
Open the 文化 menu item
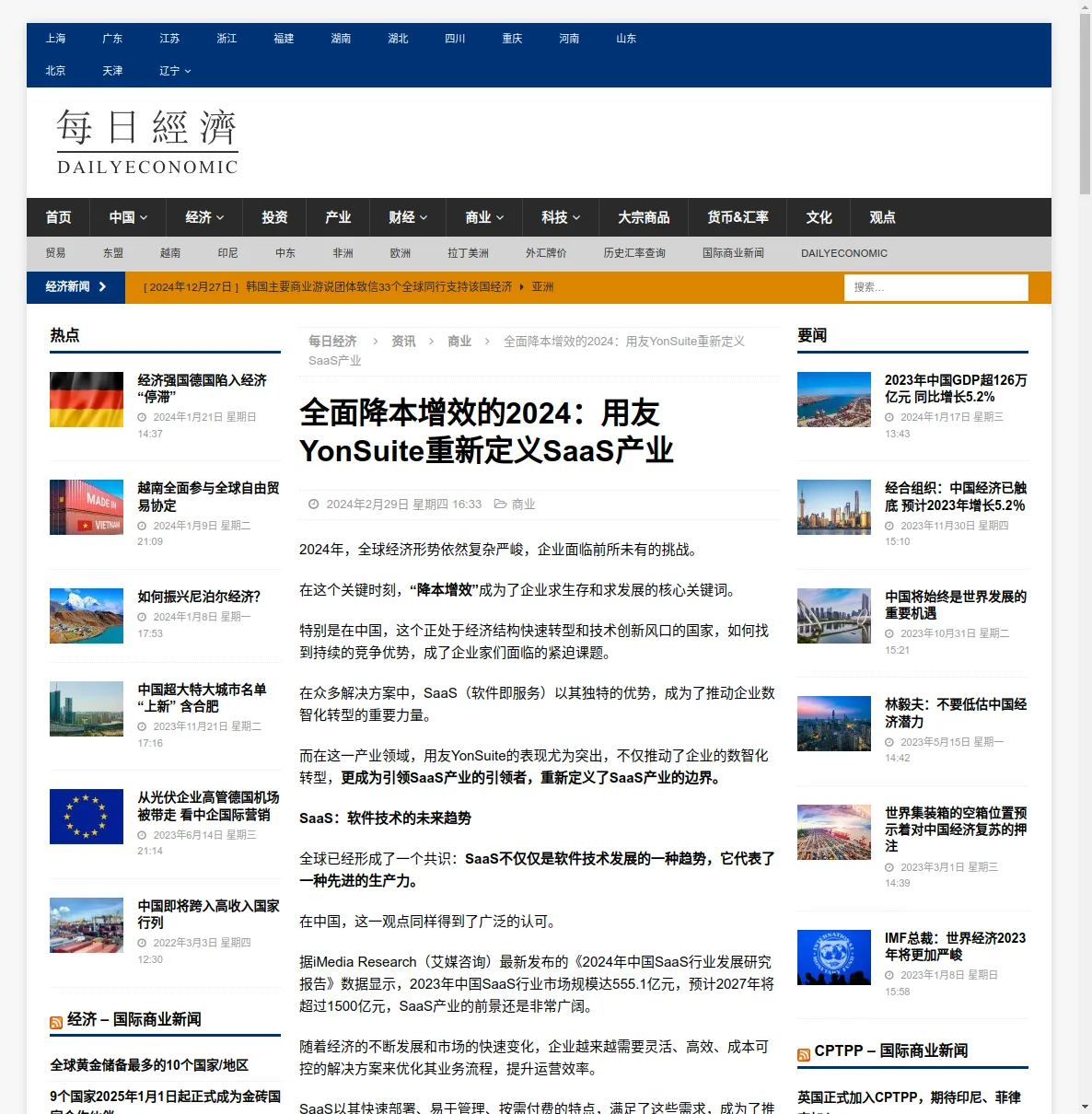coord(819,217)
